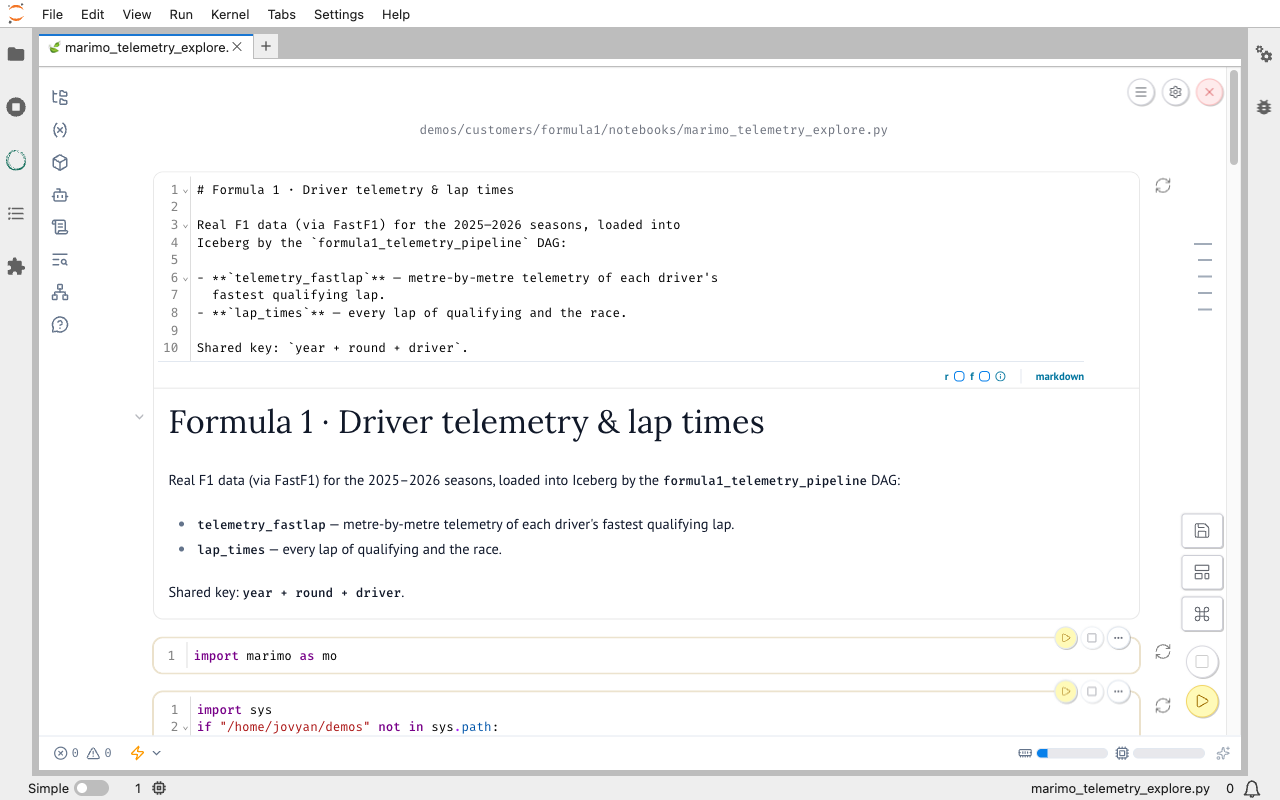The height and width of the screenshot is (800, 1280).
Task: Toggle the 'f' checkbox in cell footer
Action: [984, 377]
